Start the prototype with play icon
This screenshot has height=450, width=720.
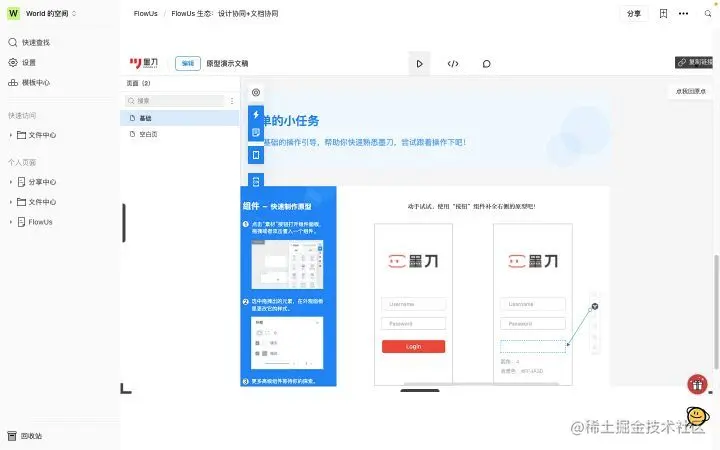coord(419,64)
